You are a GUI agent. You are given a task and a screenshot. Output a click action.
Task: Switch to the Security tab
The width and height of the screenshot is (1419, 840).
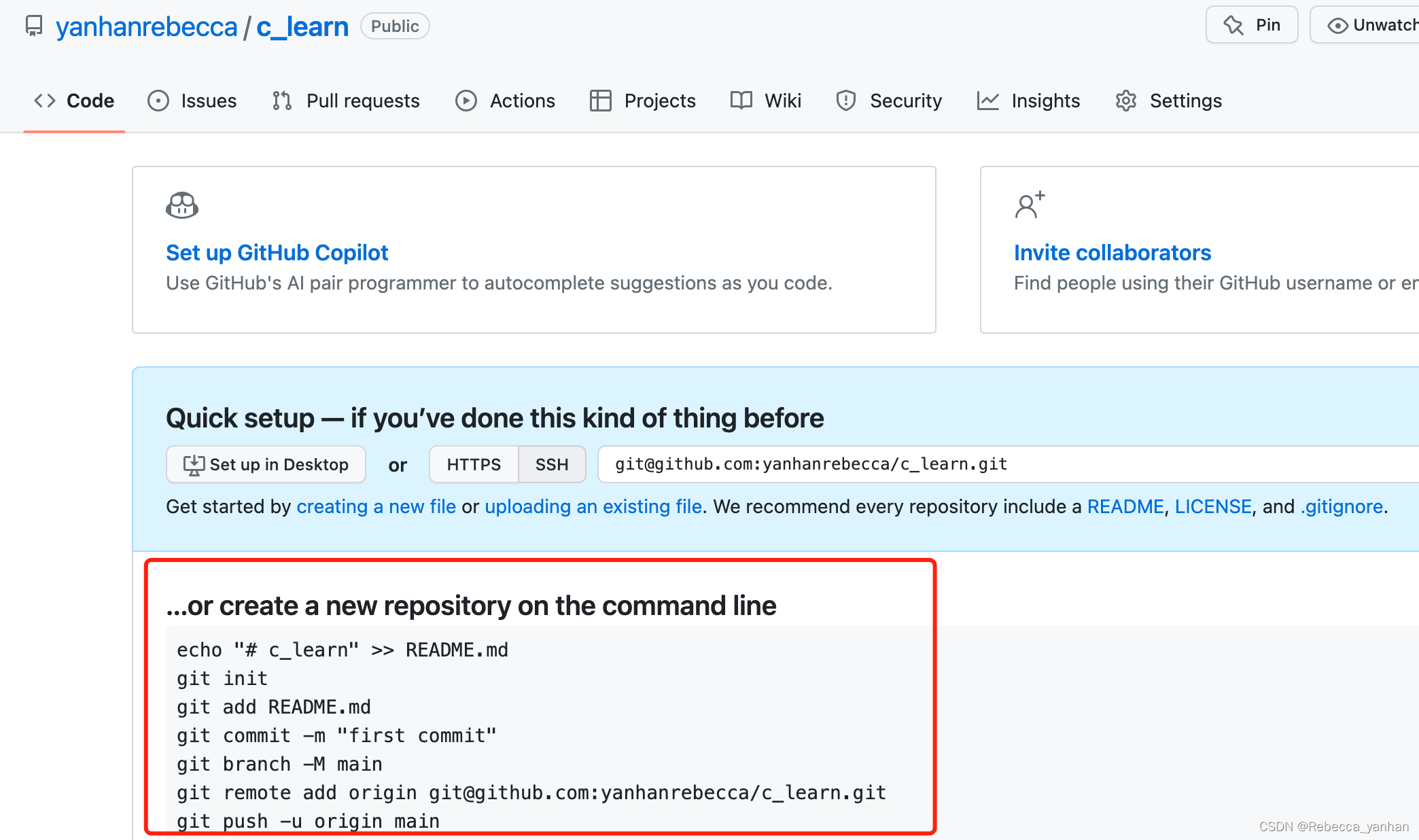[889, 101]
